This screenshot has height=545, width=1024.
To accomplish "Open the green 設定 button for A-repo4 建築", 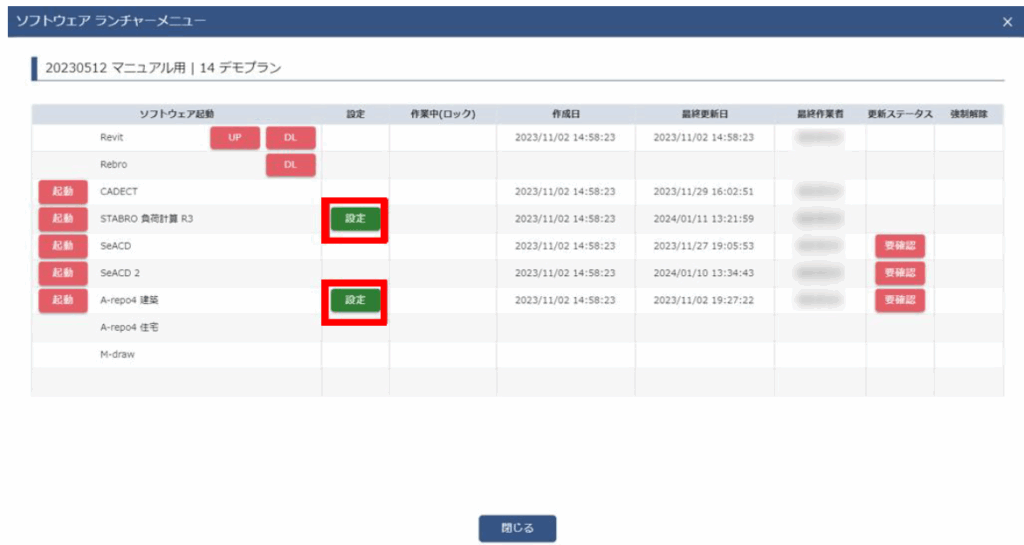I will tap(355, 300).
